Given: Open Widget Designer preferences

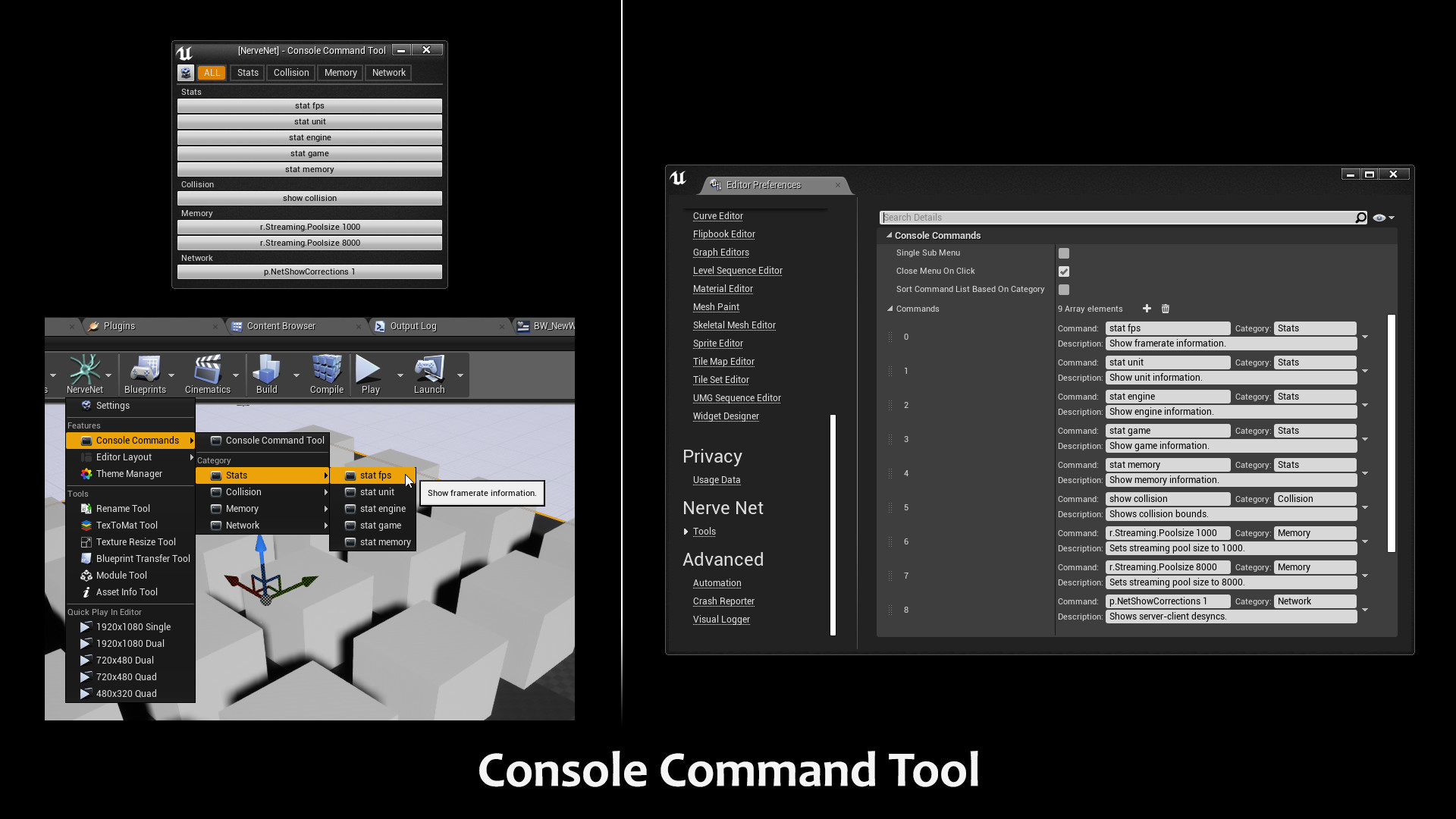Looking at the screenshot, I should click(726, 416).
